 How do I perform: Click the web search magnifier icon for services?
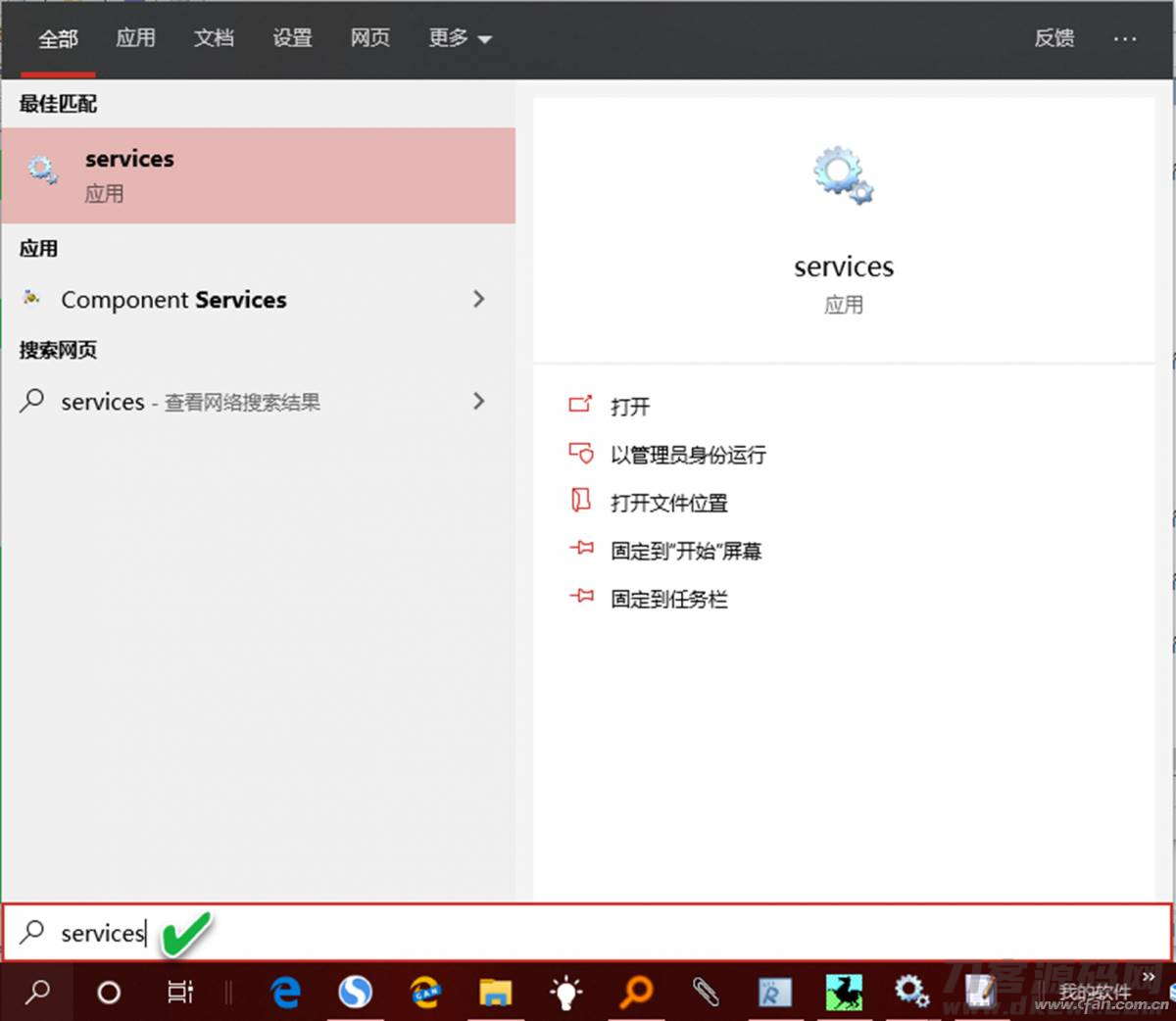pos(32,400)
